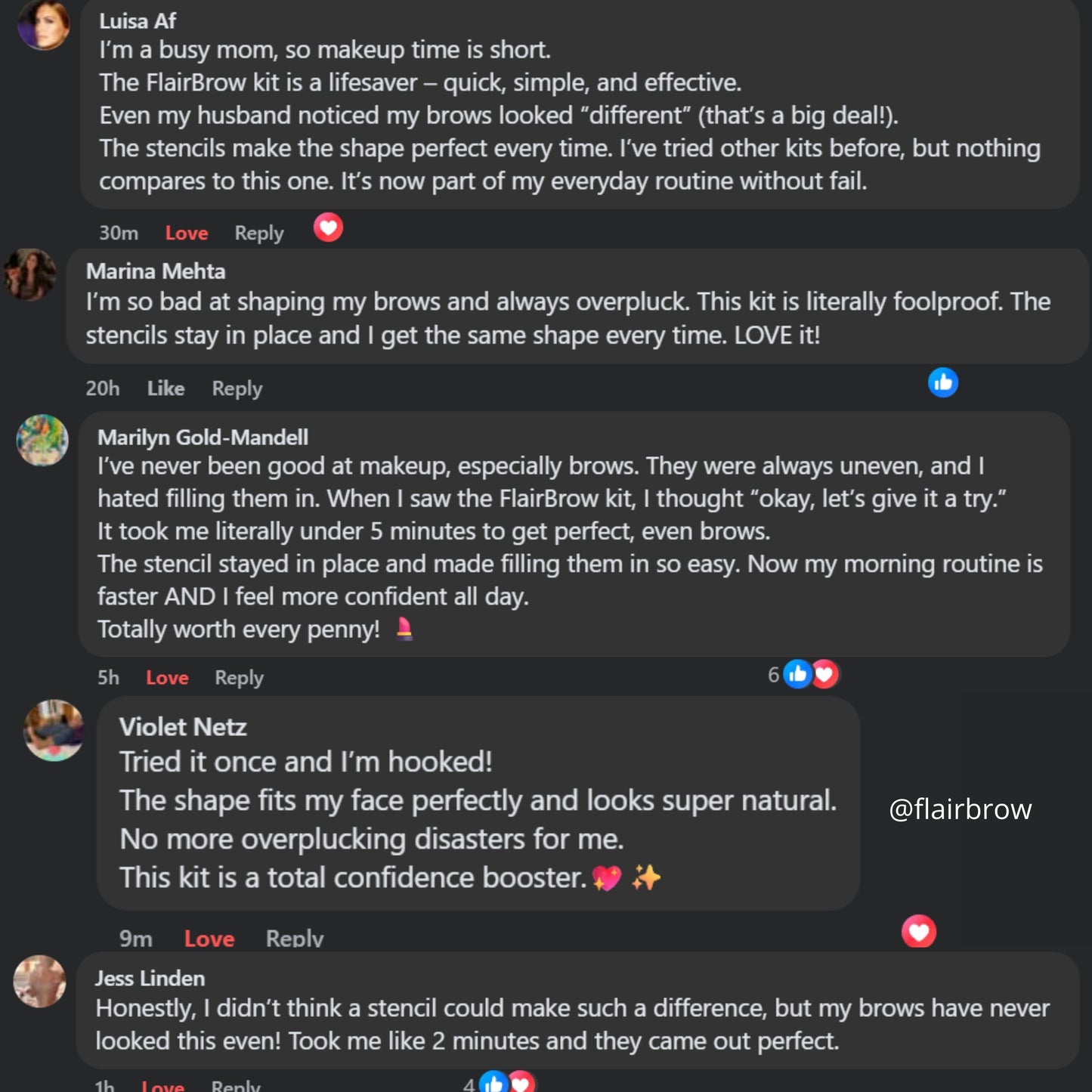Click thumbs-up reaction on Marilyn Gold-Mandell's comment
The image size is (1092, 1092).
tap(797, 674)
